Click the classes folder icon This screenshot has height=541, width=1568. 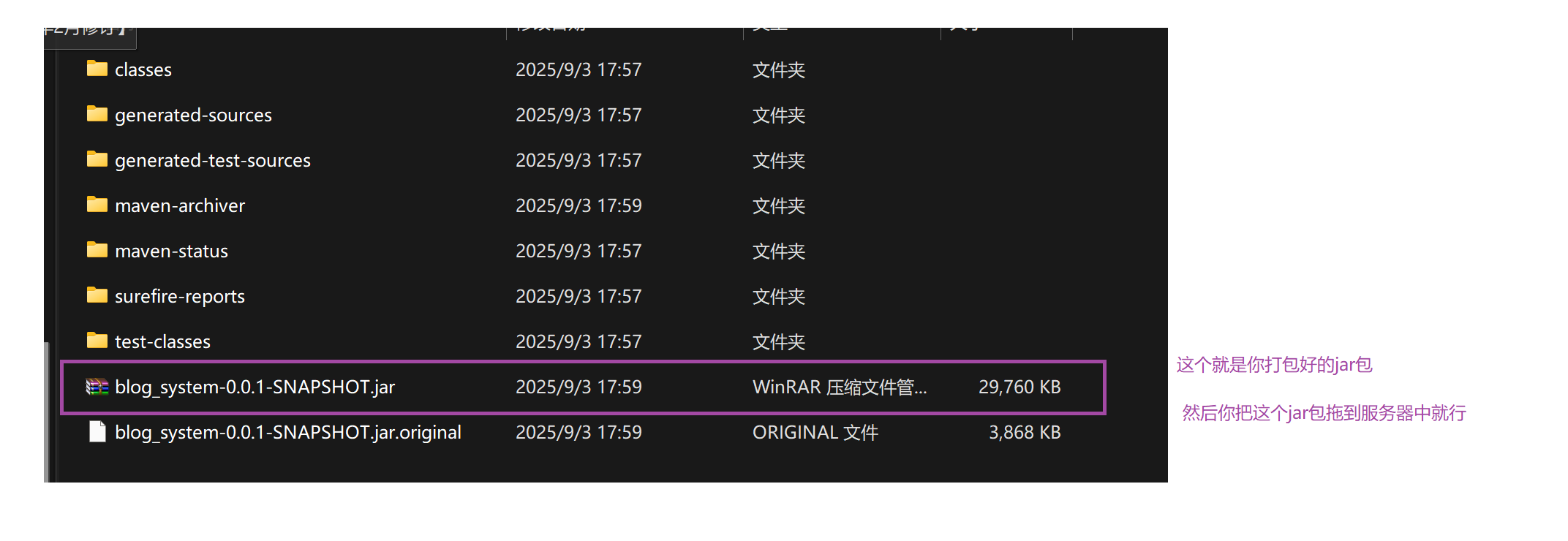pos(97,69)
